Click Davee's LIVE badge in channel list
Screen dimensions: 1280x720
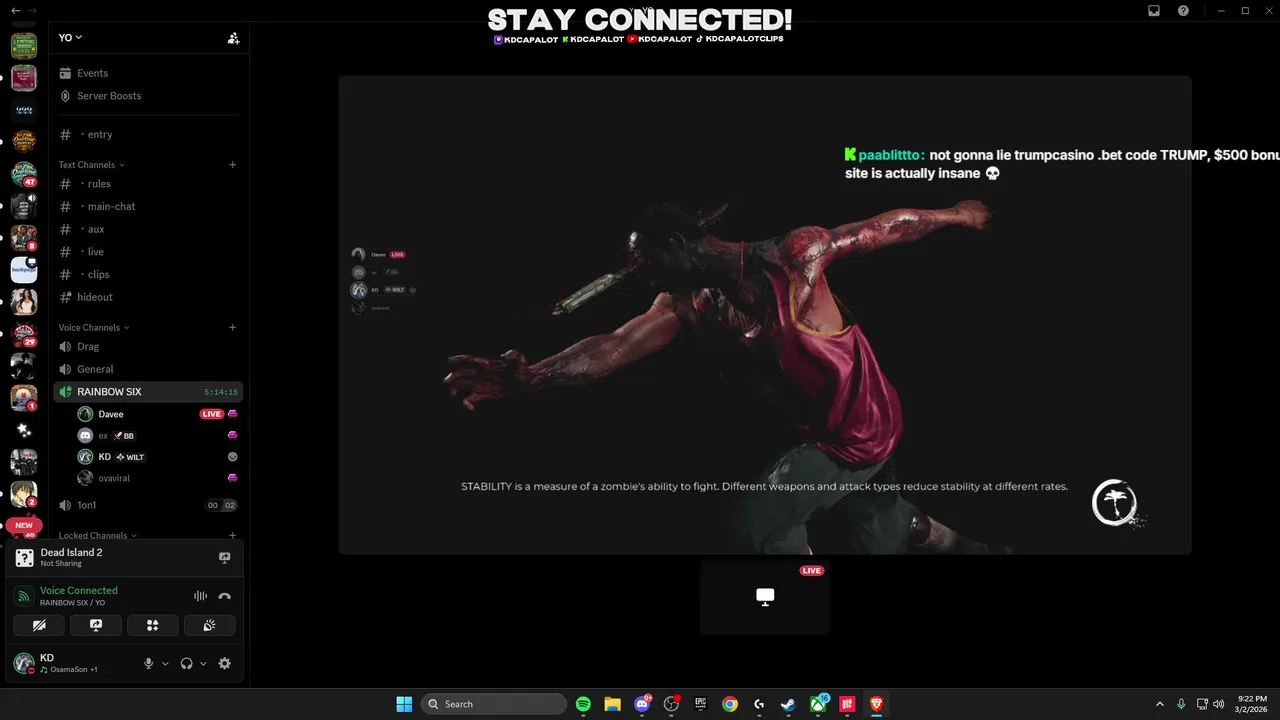211,414
